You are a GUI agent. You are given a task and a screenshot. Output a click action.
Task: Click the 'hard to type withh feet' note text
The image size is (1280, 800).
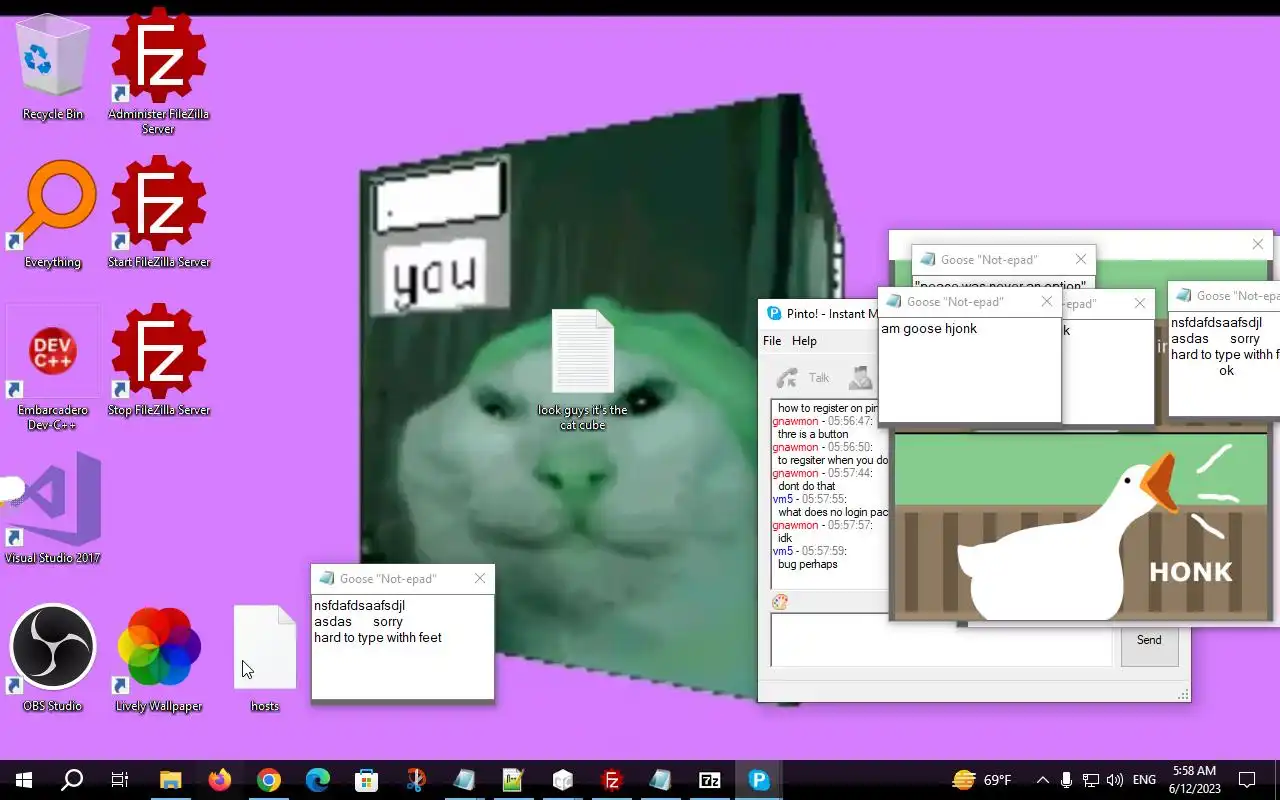pos(378,637)
